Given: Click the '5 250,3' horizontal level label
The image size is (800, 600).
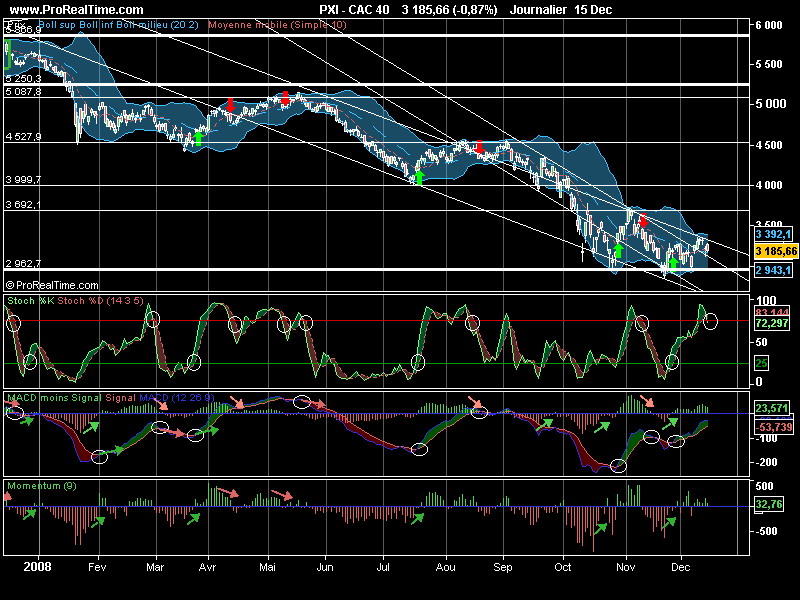Looking at the screenshot, I should [x=23, y=79].
